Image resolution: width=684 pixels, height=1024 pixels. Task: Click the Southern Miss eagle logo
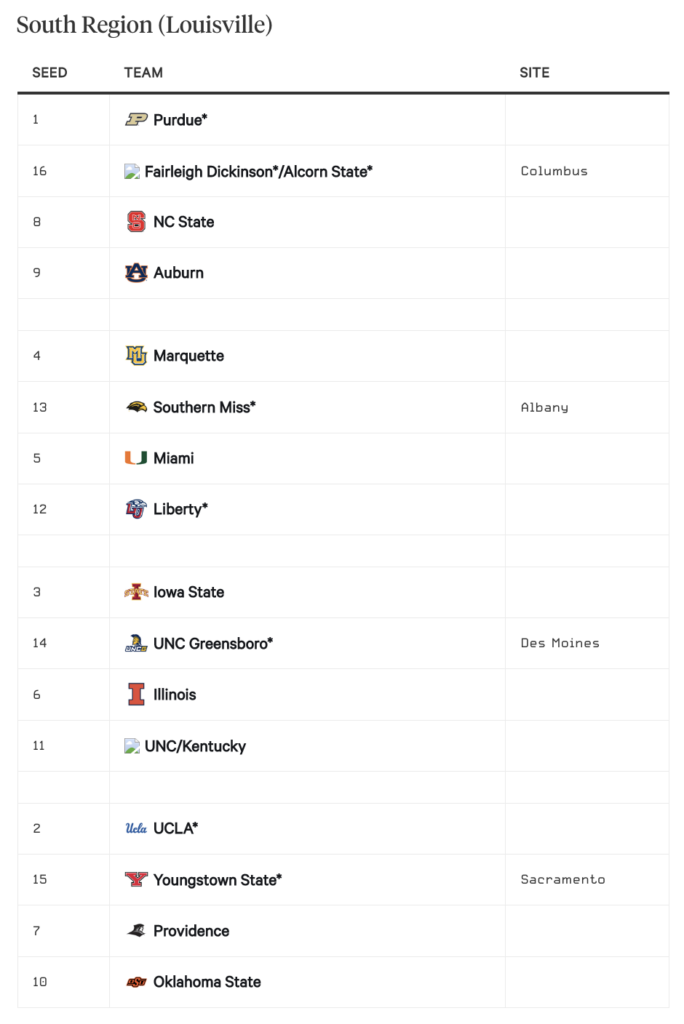click(x=136, y=407)
